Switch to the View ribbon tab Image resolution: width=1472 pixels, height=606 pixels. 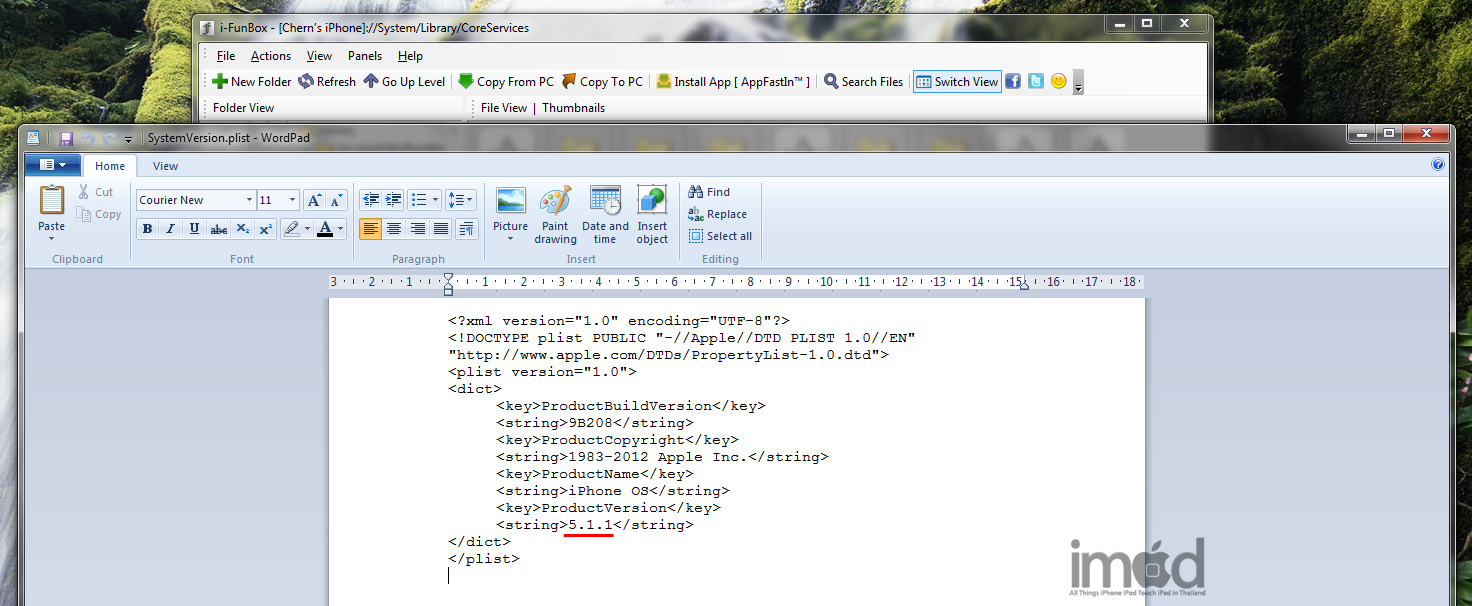coord(165,166)
